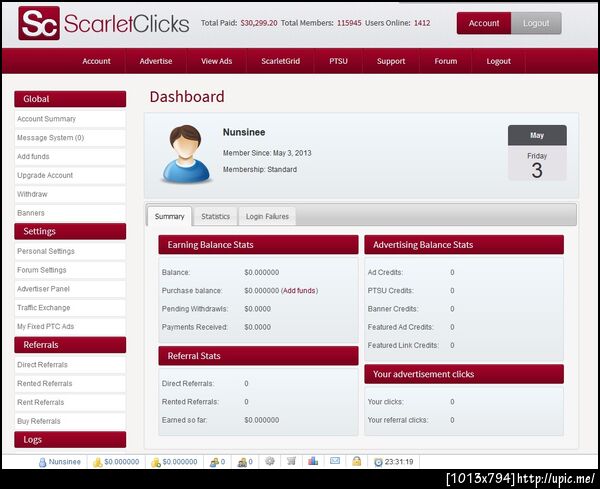Click Users Online value 1412

point(422,23)
